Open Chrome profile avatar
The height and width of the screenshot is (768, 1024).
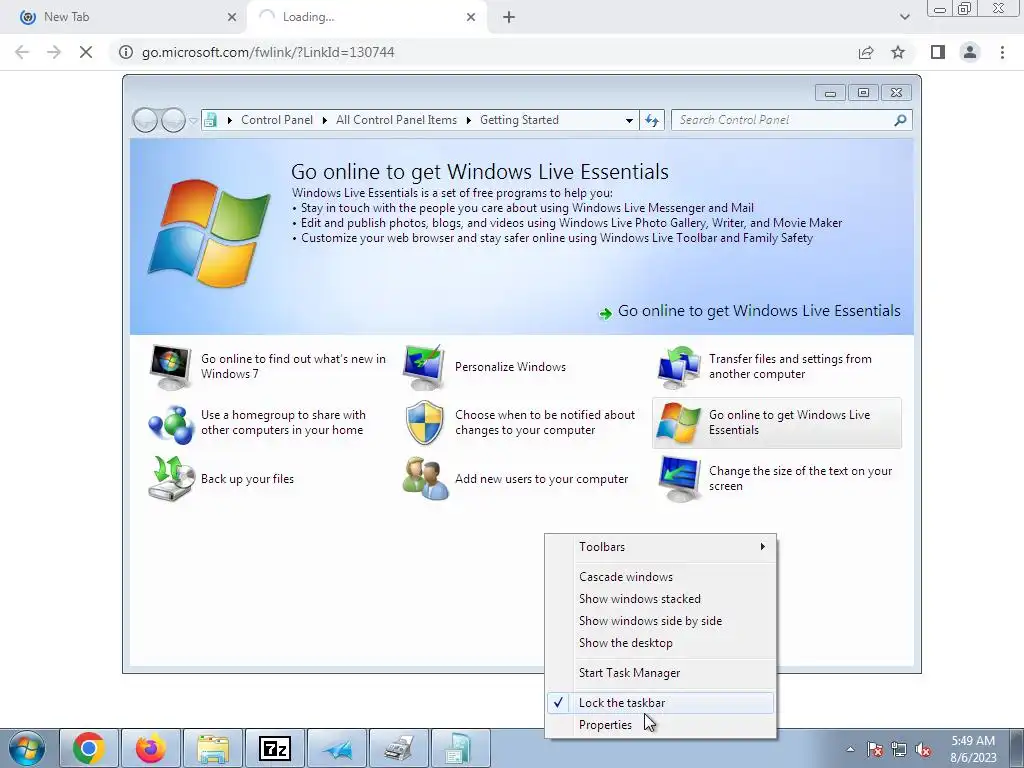[x=970, y=52]
